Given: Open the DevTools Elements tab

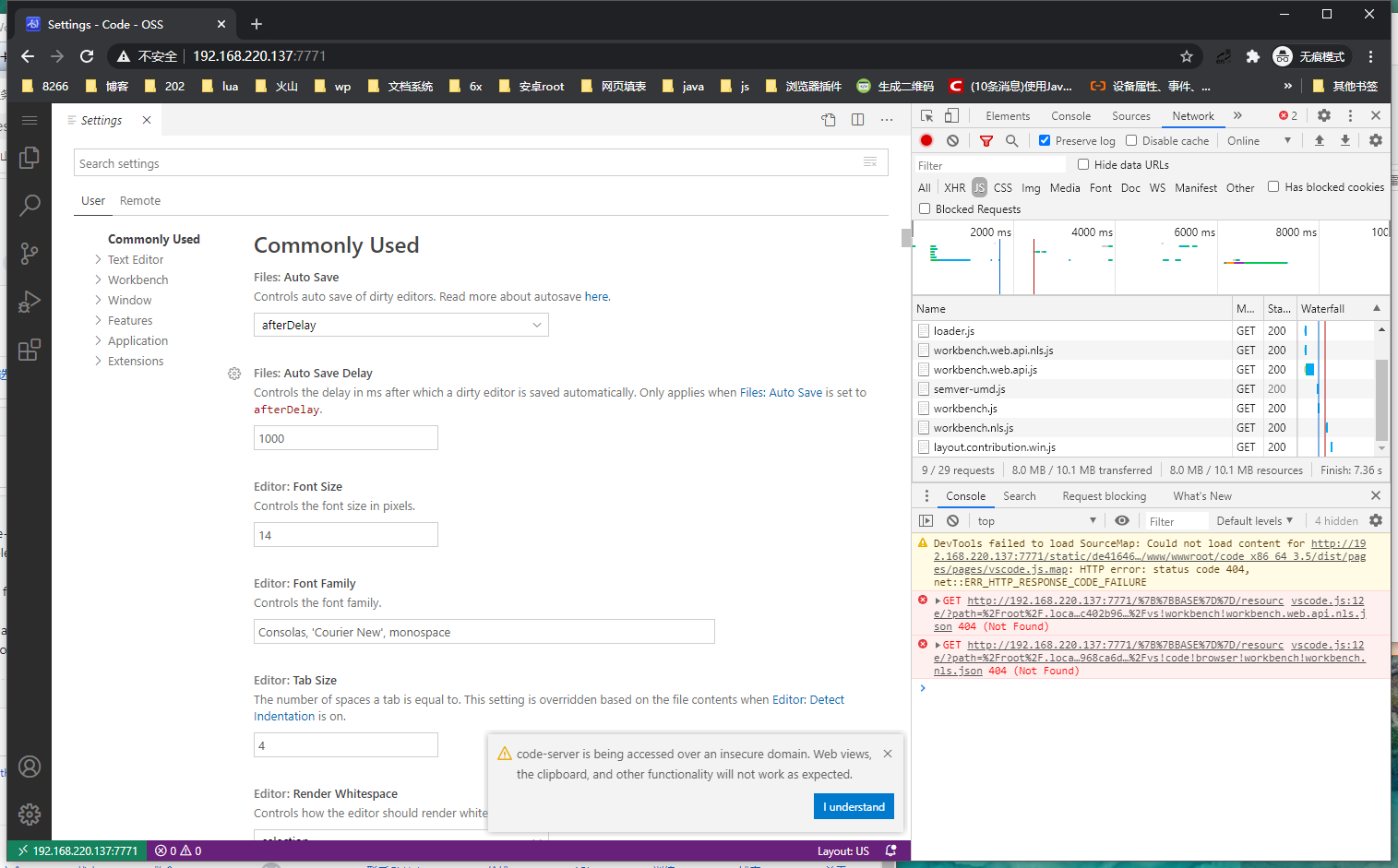Looking at the screenshot, I should pos(1008,115).
